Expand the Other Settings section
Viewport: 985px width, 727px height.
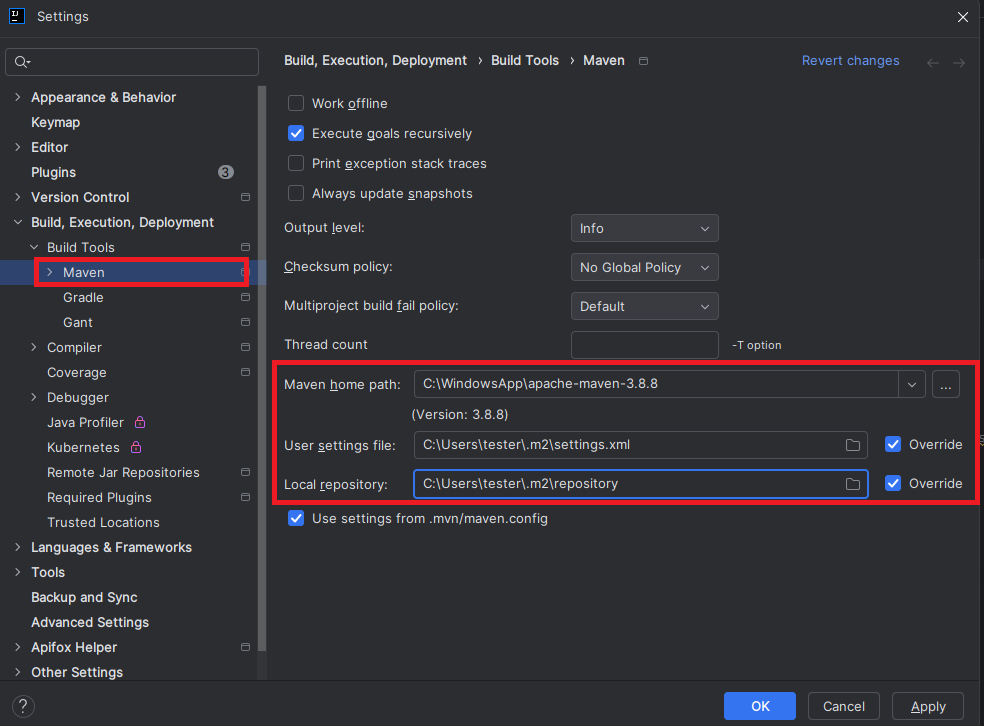tap(18, 672)
